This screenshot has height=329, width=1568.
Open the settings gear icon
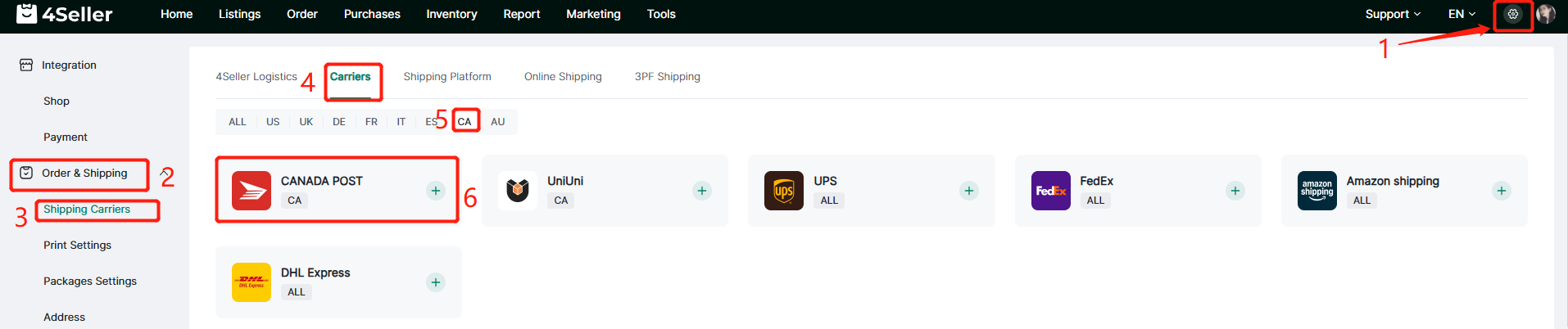tap(1512, 14)
